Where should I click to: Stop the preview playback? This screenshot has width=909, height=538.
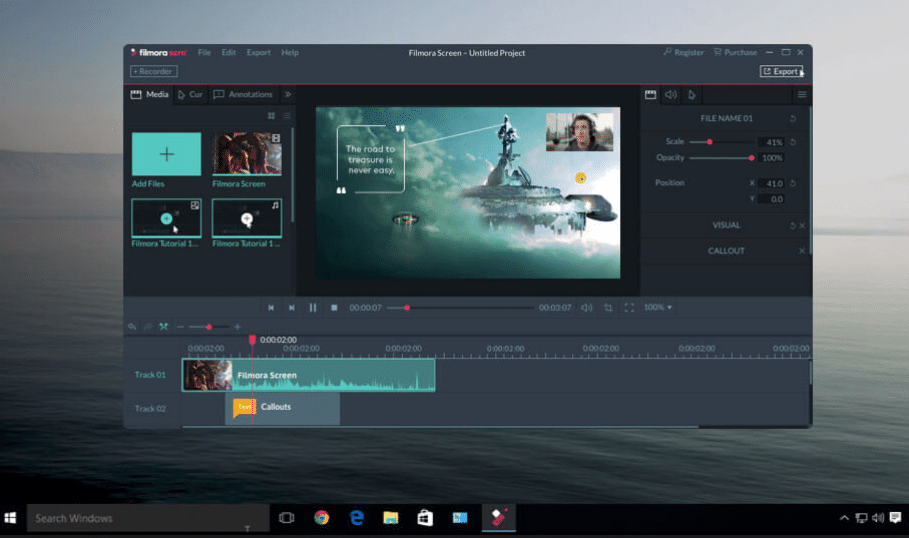tap(334, 308)
